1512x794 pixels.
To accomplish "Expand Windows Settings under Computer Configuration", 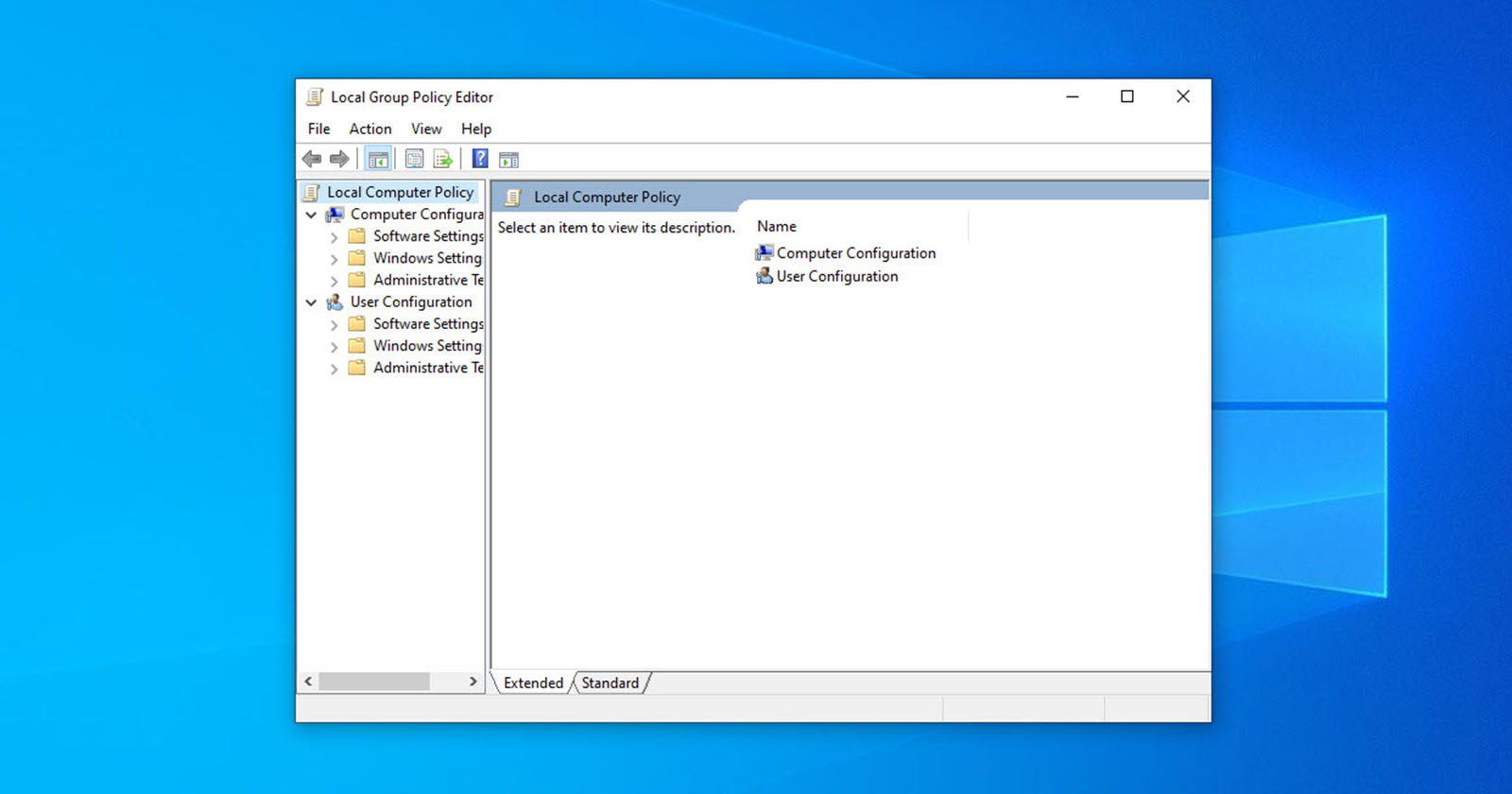I will tap(334, 259).
